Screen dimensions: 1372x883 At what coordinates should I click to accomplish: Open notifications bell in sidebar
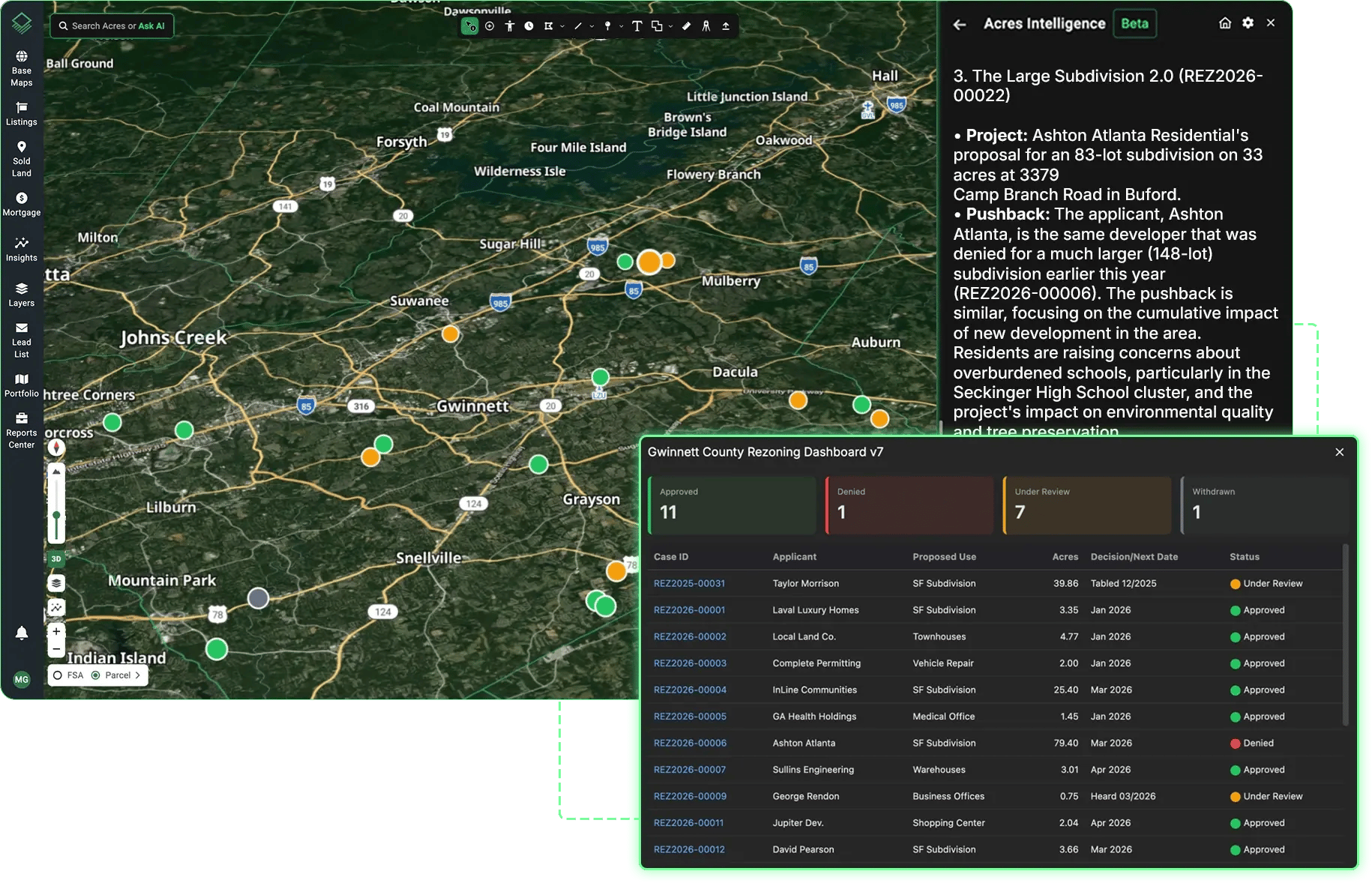[22, 633]
